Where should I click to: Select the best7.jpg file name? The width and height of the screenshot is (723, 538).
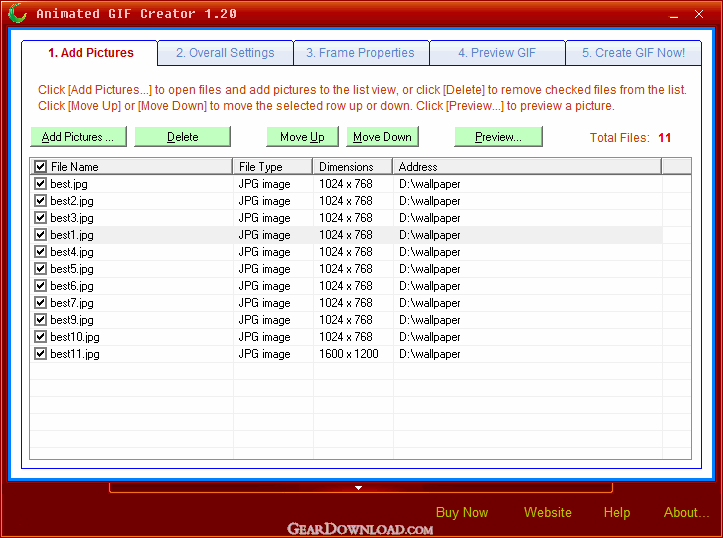[x=72, y=303]
